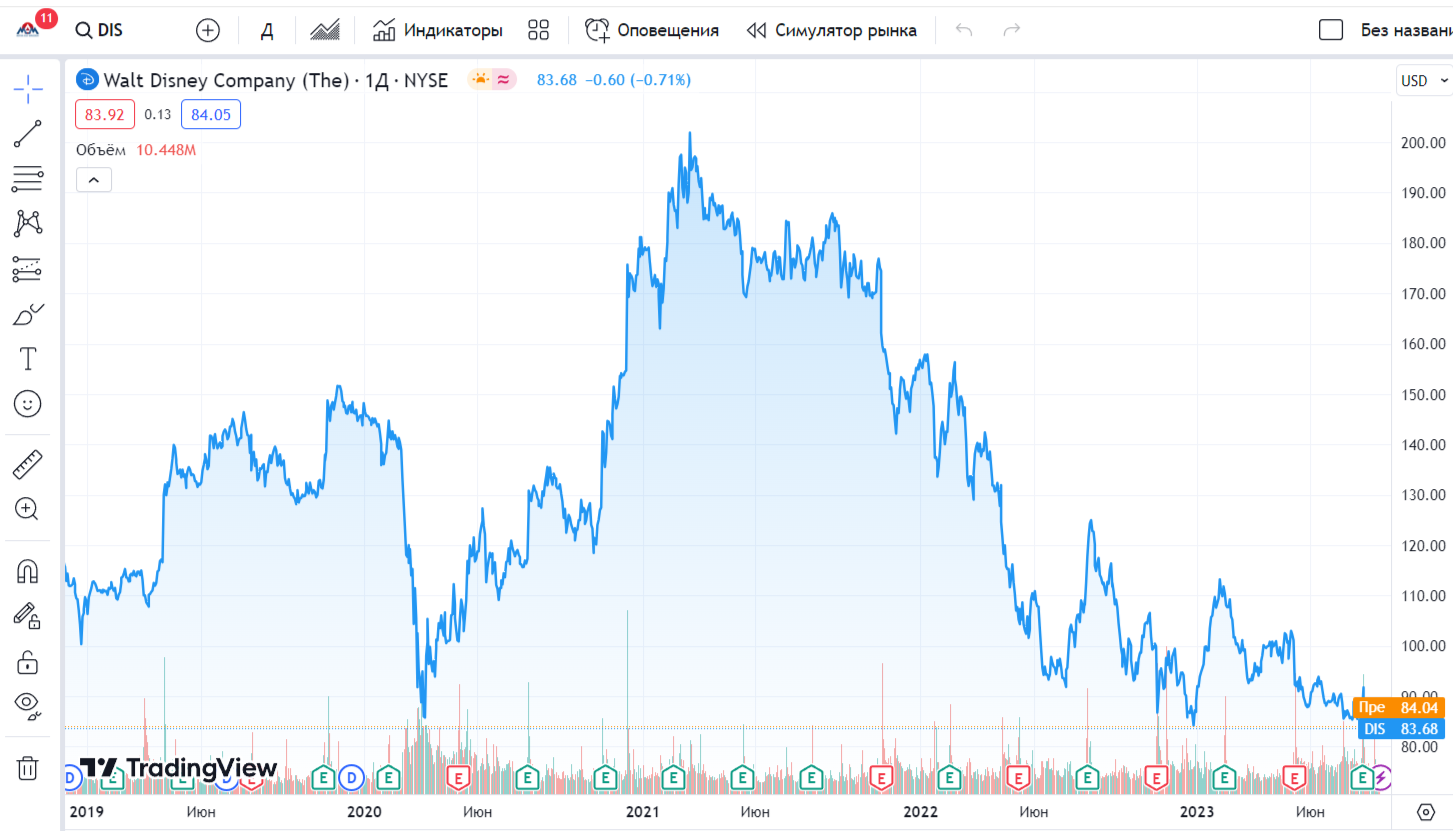Undo the last chart action
The width and height of the screenshot is (1453, 831).
pos(964,30)
